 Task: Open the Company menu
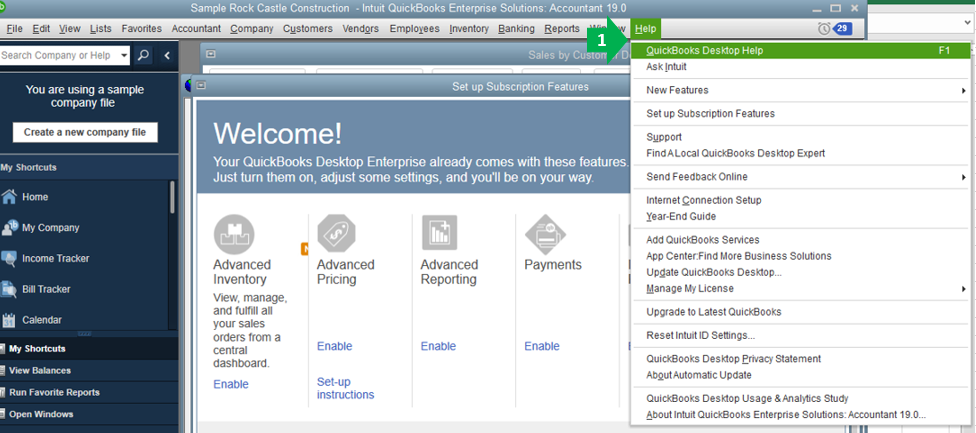[x=251, y=29]
